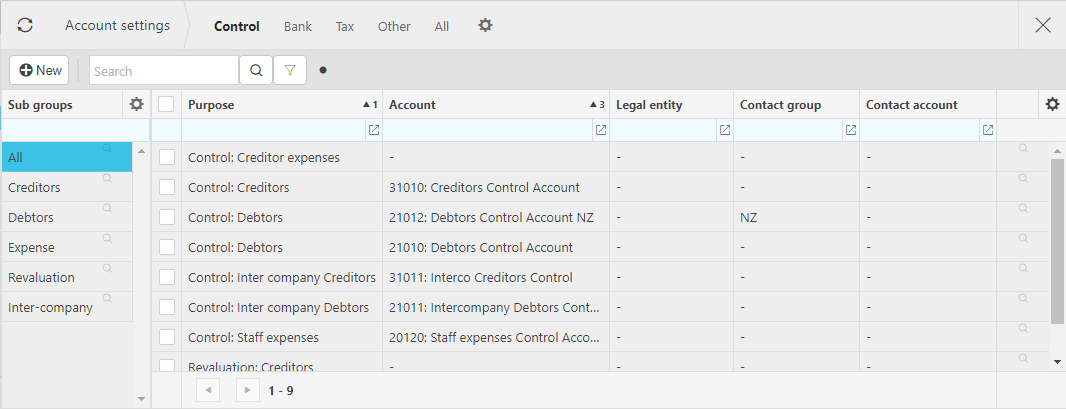Select the Debtors sub group
This screenshot has height=409, width=1066.
[x=67, y=217]
